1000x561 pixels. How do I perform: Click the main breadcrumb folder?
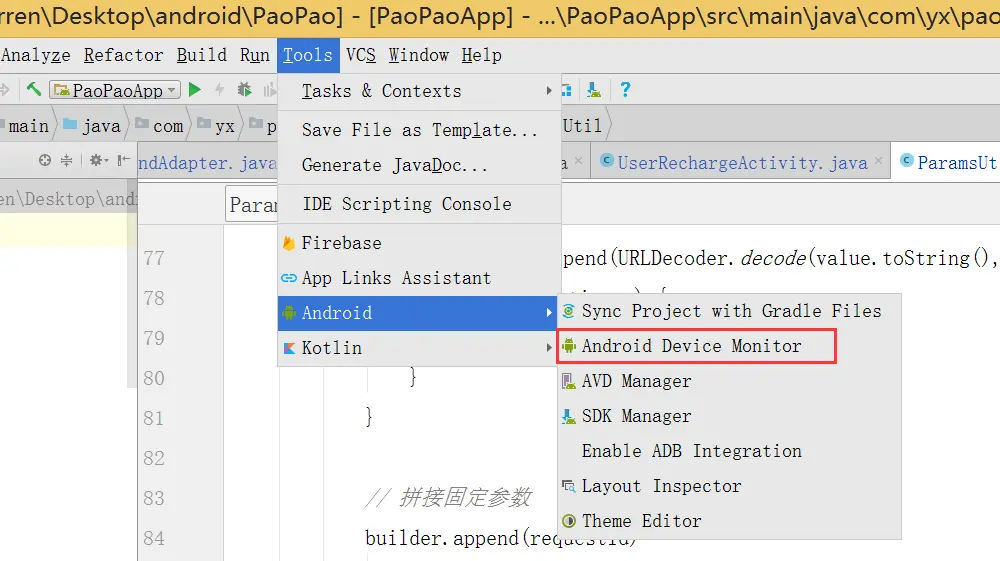point(27,126)
